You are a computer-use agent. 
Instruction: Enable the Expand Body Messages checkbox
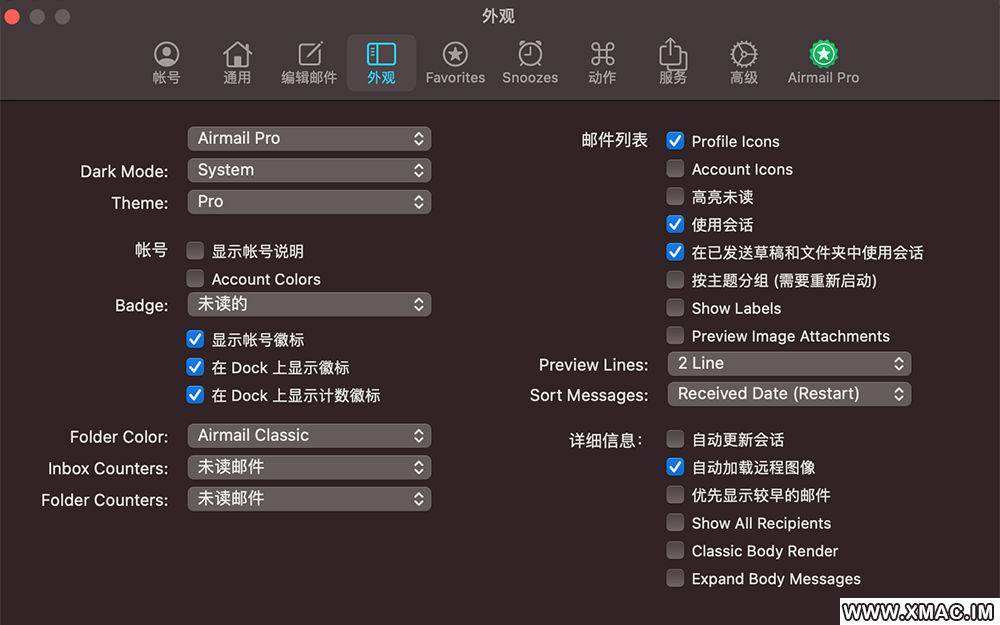click(675, 578)
